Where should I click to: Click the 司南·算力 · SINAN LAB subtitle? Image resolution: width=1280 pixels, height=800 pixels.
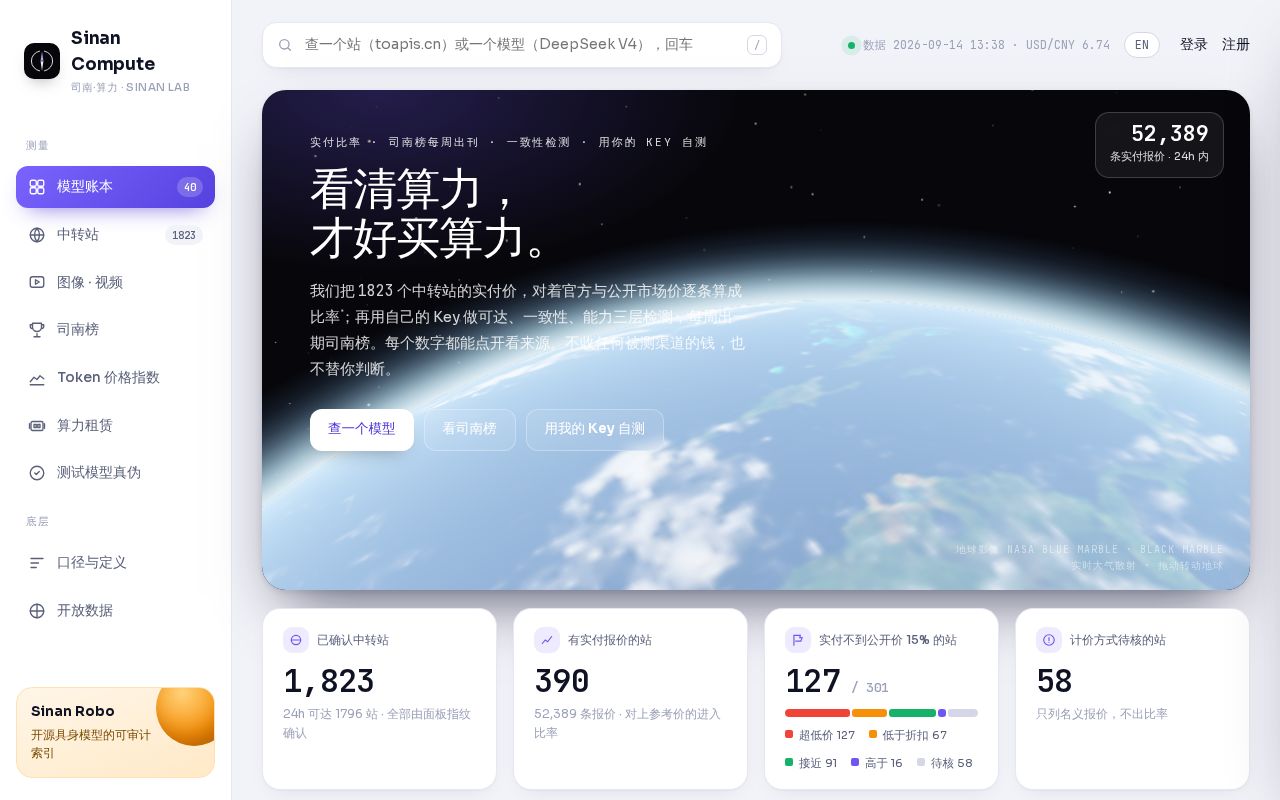point(130,87)
